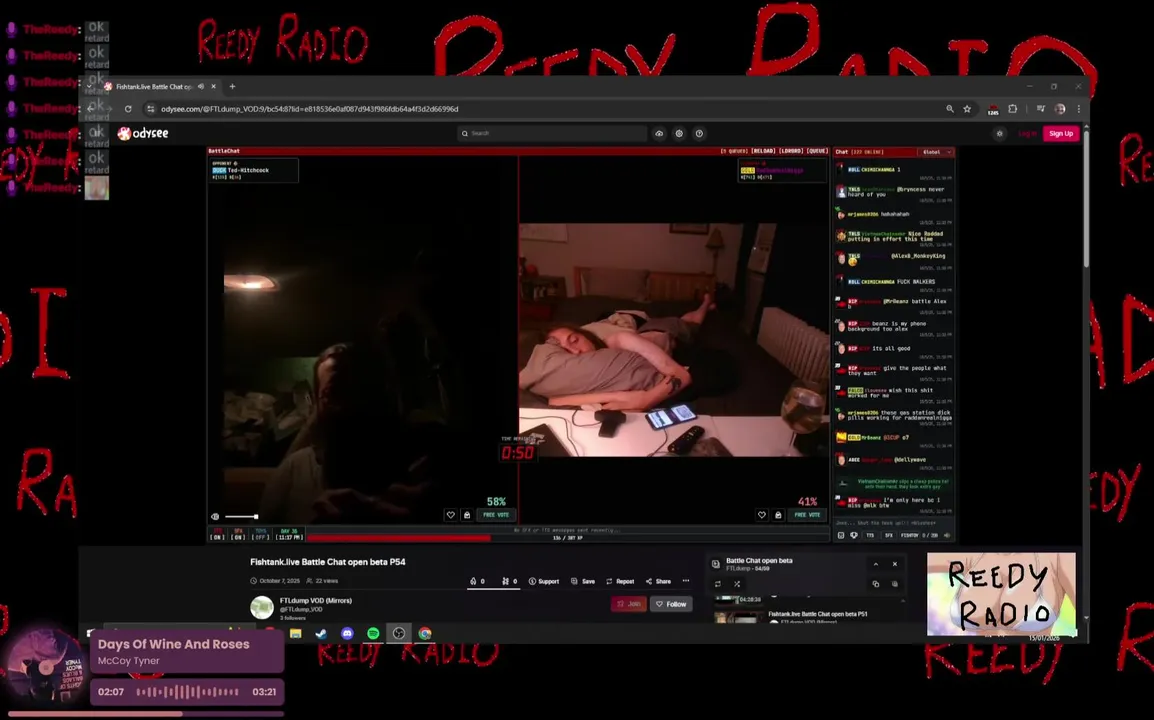Cast FREE VOTE for the 58% side
The width and height of the screenshot is (1154, 720).
[496, 515]
